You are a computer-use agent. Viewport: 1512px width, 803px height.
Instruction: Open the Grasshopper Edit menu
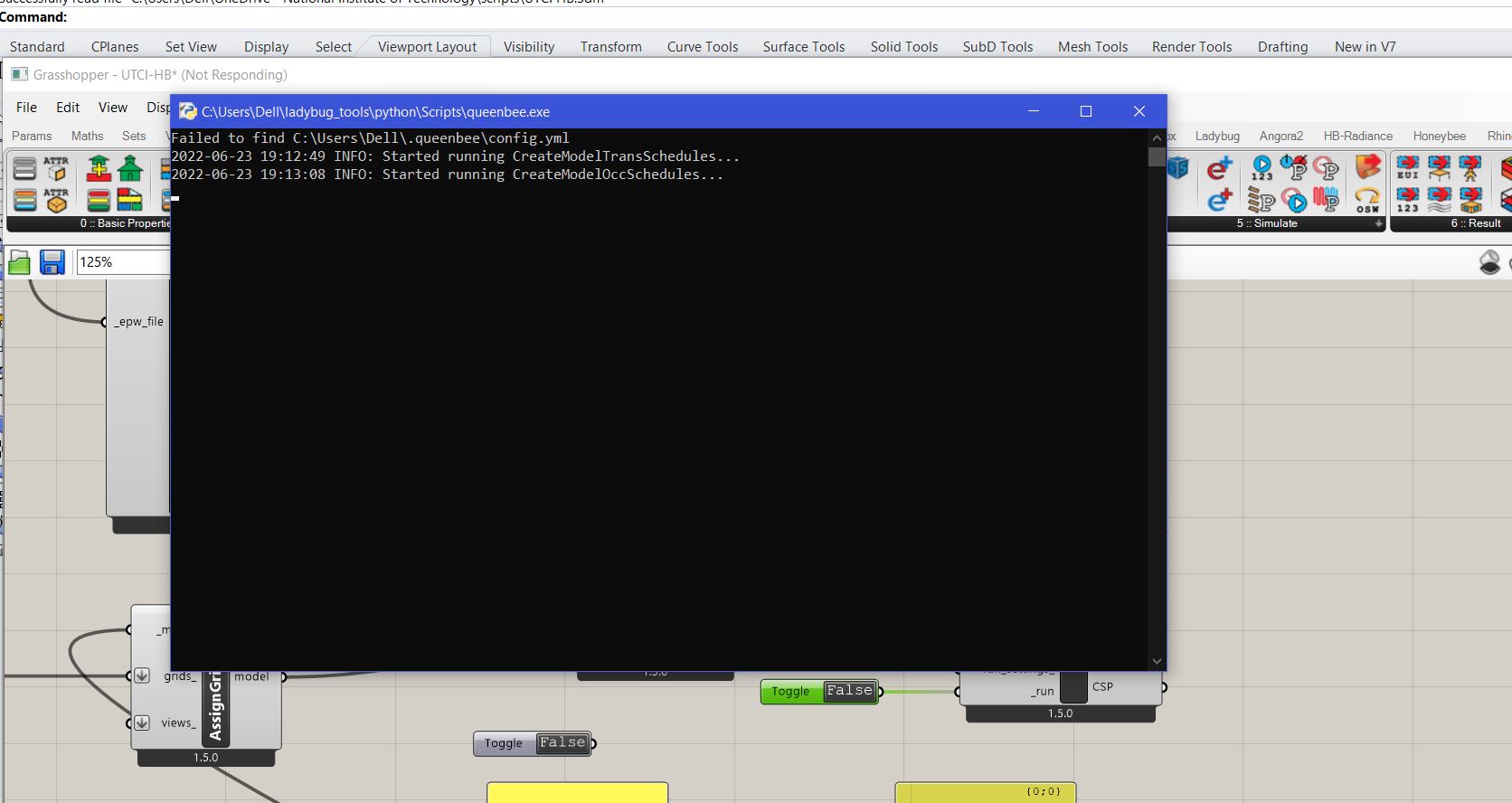point(68,108)
